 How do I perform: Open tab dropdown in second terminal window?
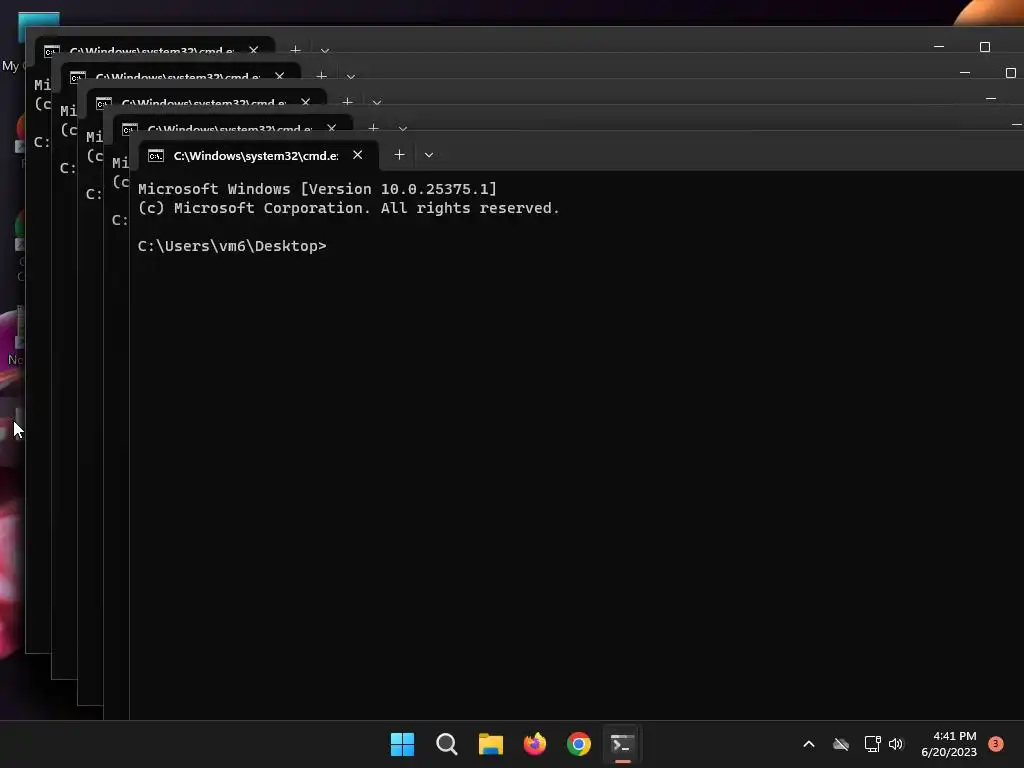tap(403, 128)
